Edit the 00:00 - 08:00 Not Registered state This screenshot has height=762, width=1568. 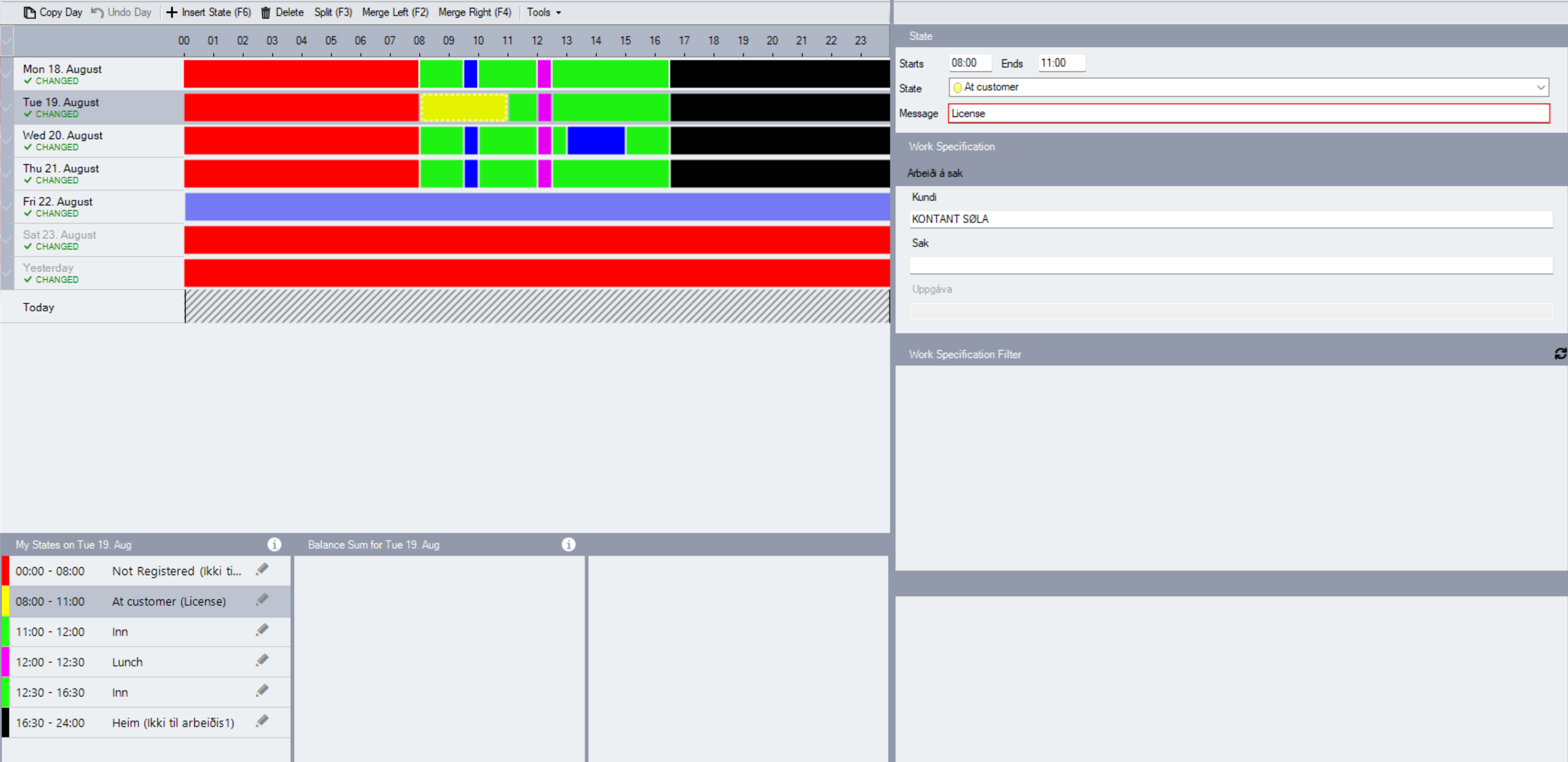point(262,570)
